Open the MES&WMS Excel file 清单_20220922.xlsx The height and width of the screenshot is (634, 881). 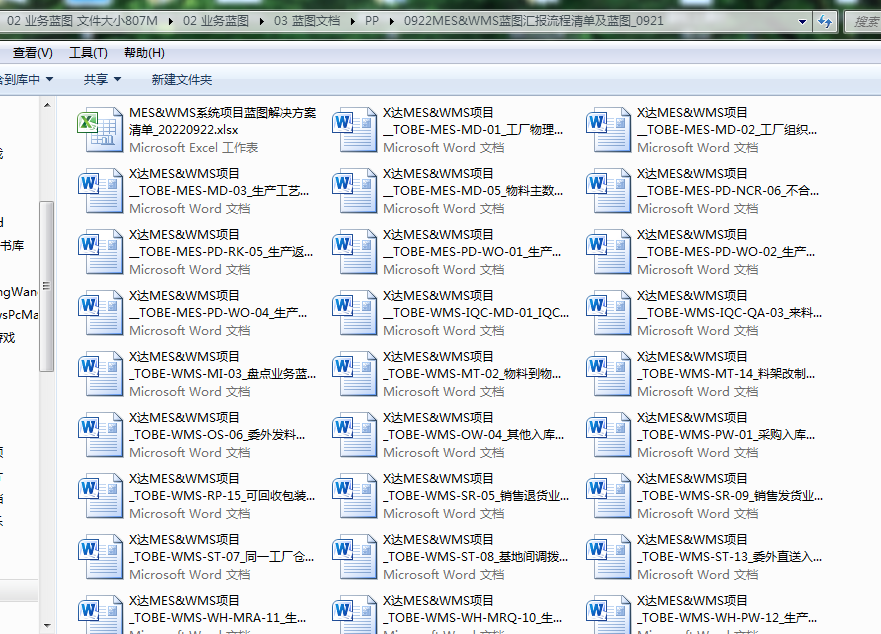click(100, 130)
